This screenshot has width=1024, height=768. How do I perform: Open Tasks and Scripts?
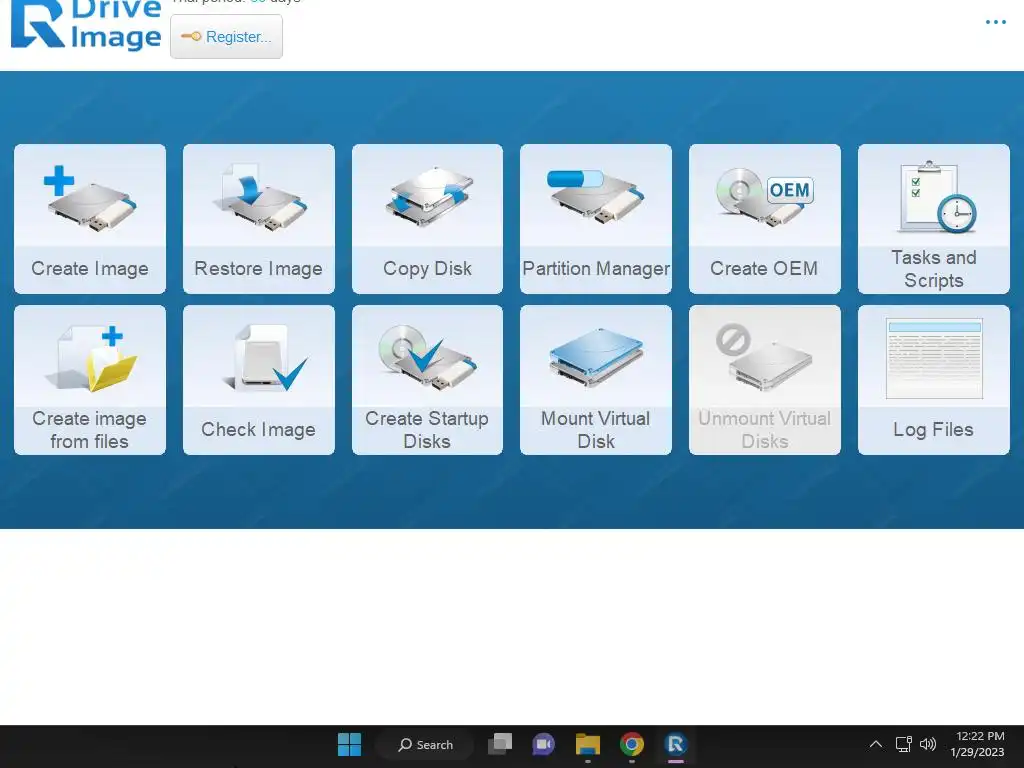(934, 219)
